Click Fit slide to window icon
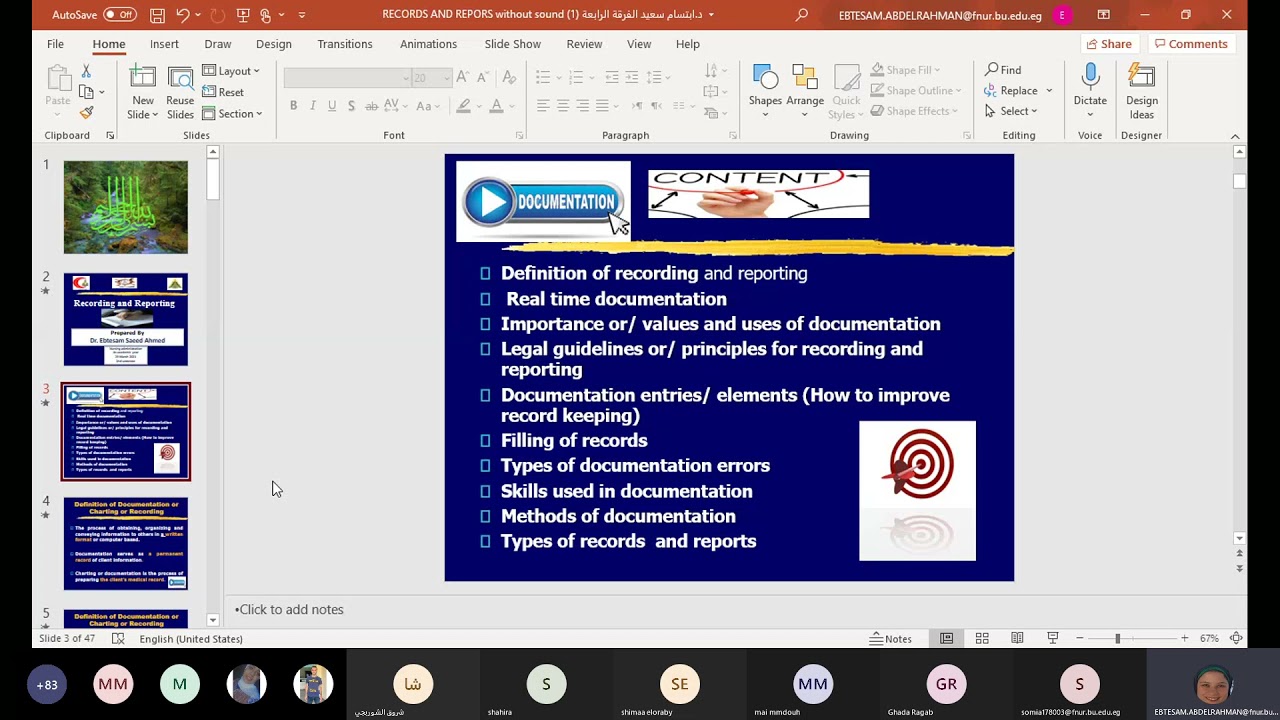1280x720 pixels. click(1236, 639)
